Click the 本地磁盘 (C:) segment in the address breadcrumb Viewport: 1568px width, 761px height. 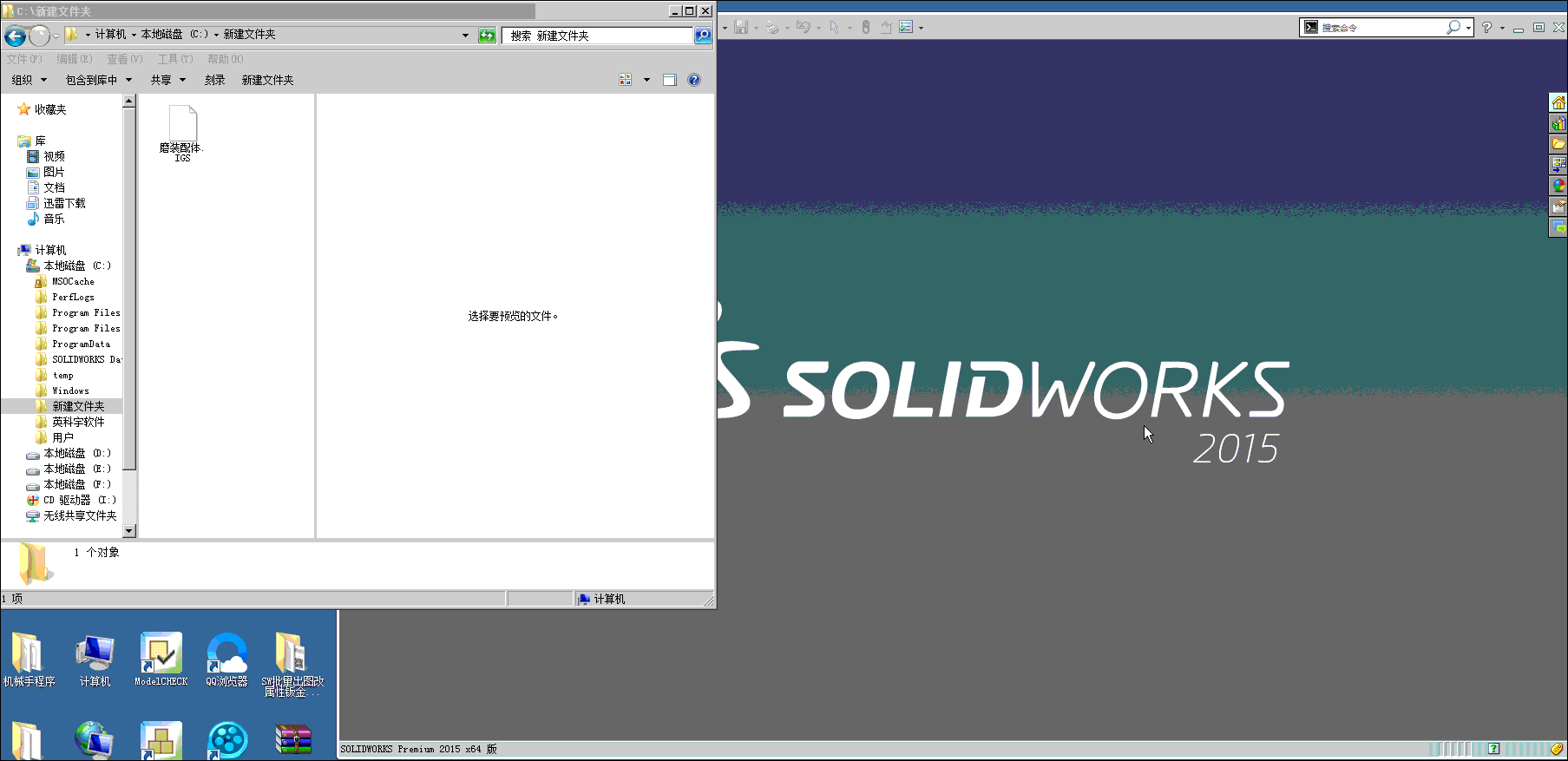(x=174, y=35)
